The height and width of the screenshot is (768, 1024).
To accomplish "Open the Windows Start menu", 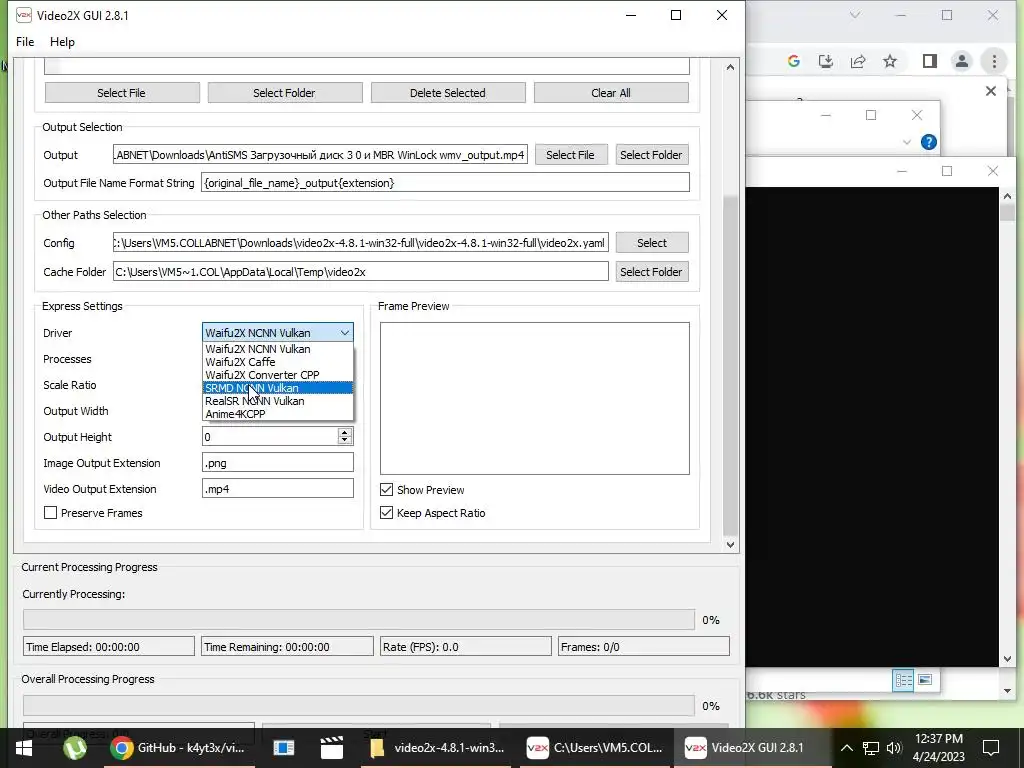I will 24,748.
